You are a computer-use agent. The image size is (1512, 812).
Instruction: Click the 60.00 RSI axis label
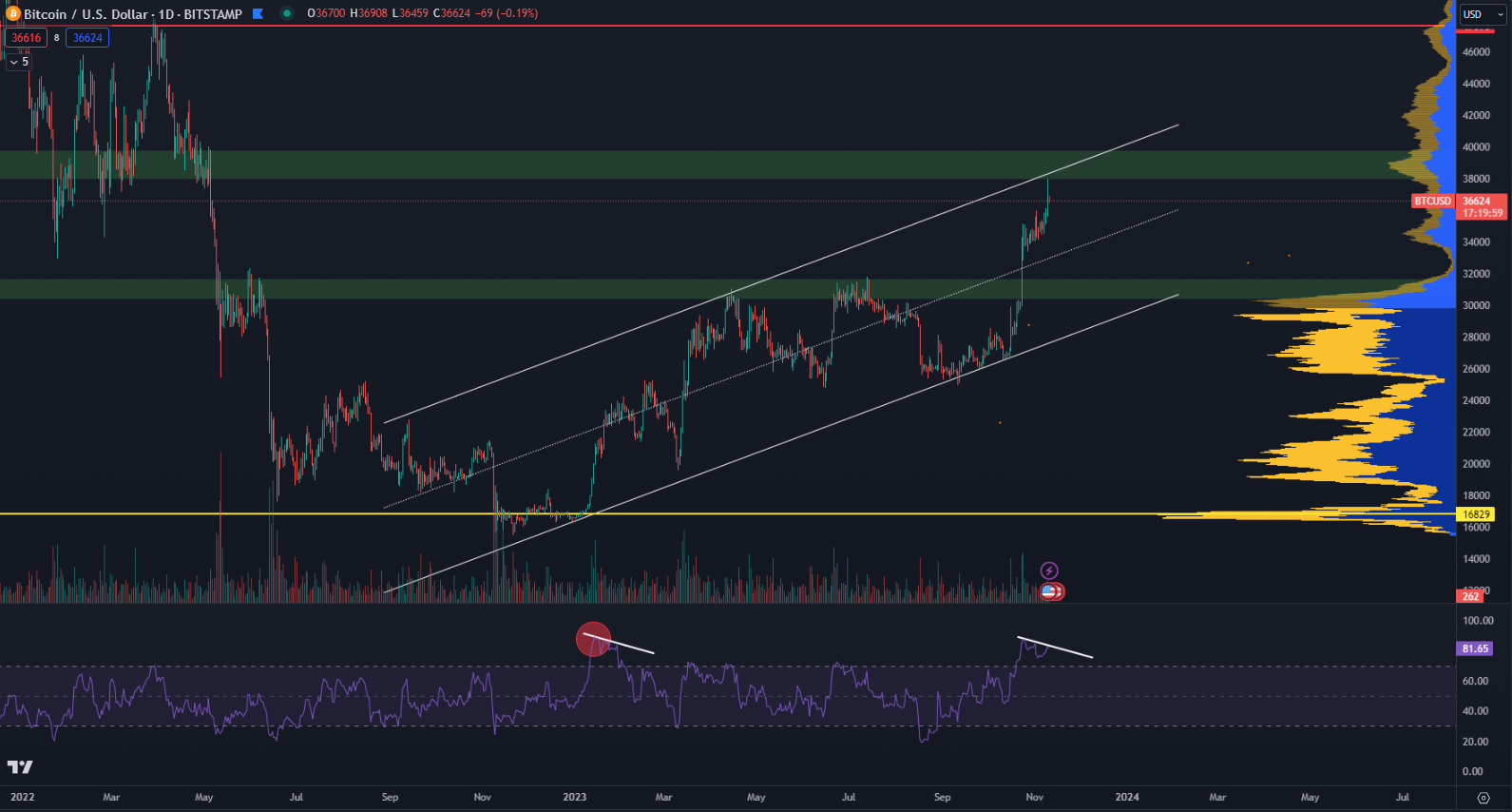click(x=1475, y=681)
